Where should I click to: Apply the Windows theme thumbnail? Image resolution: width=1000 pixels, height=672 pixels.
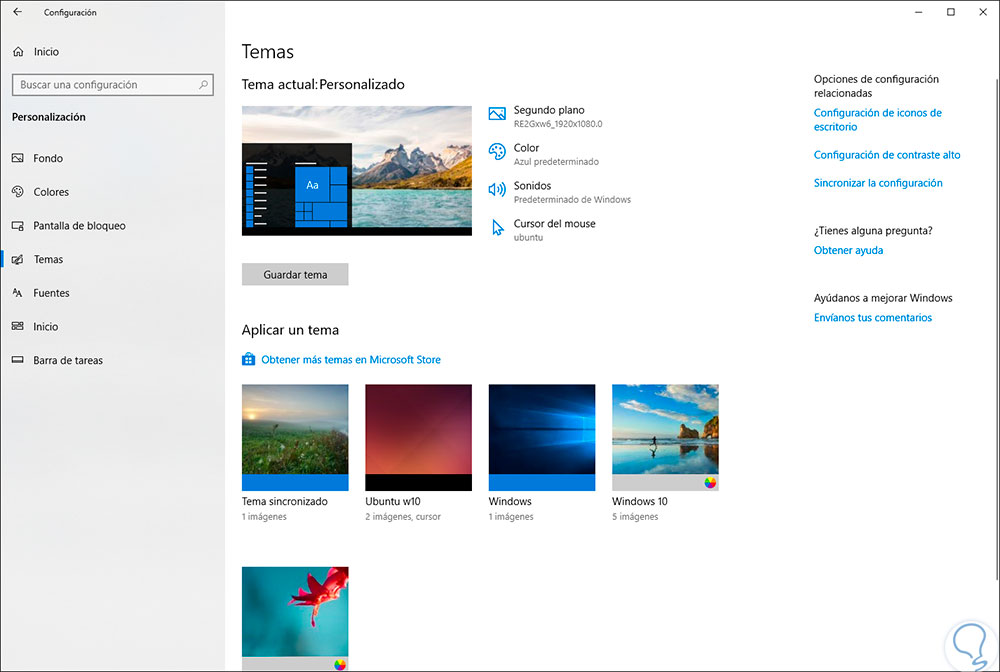[541, 437]
